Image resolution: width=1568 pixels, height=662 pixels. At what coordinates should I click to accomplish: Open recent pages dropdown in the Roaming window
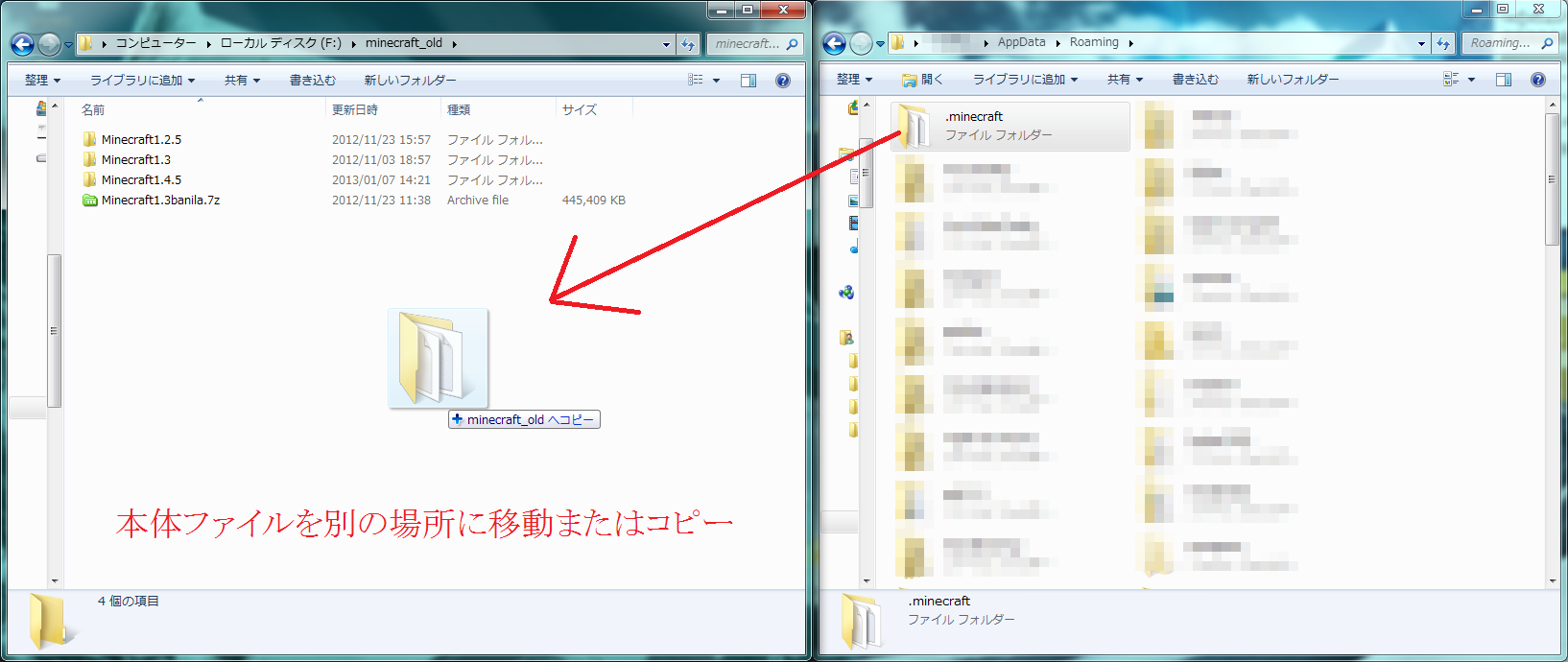880,44
